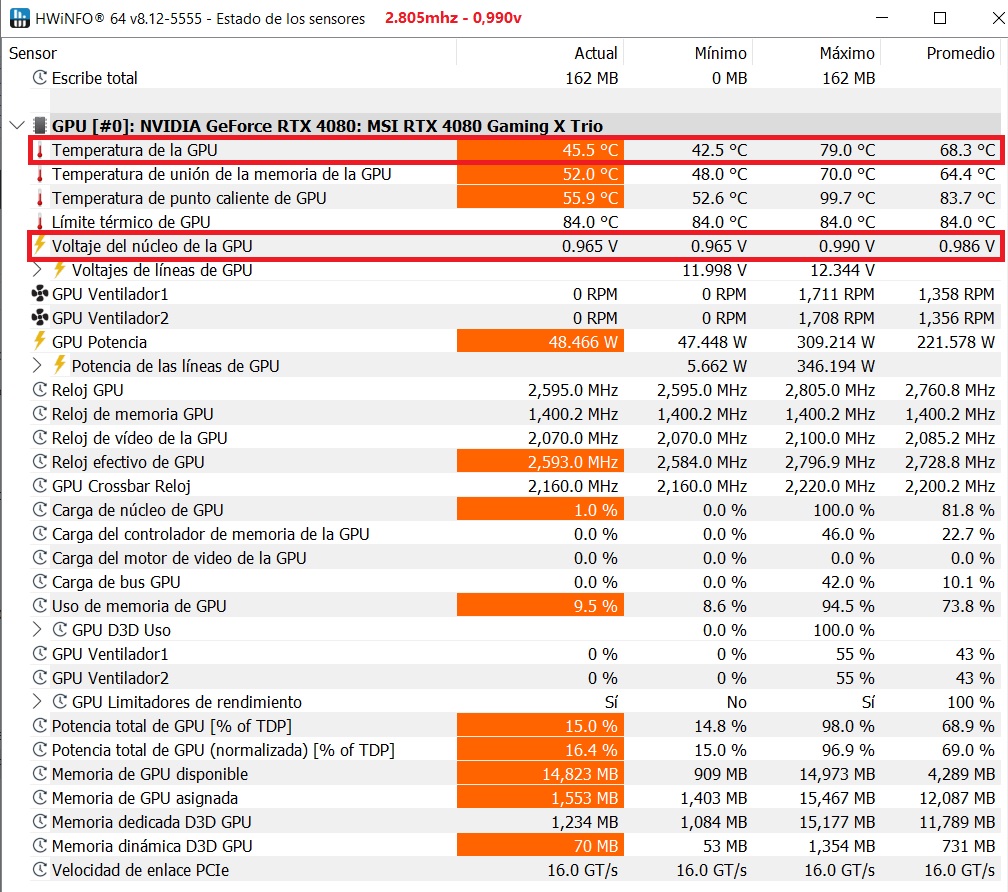Image resolution: width=1008 pixels, height=892 pixels.
Task: Click clock icon beside Memoria dinámica D3D GPU
Action: point(40,846)
